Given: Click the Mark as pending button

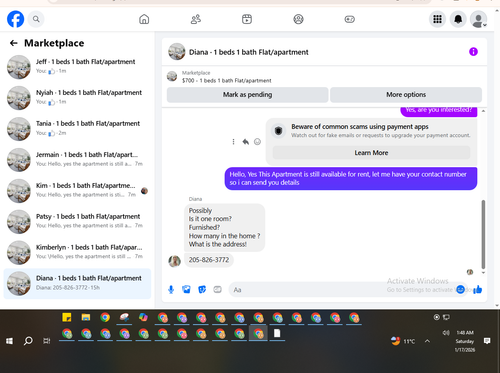Looking at the screenshot, I should tap(247, 95).
